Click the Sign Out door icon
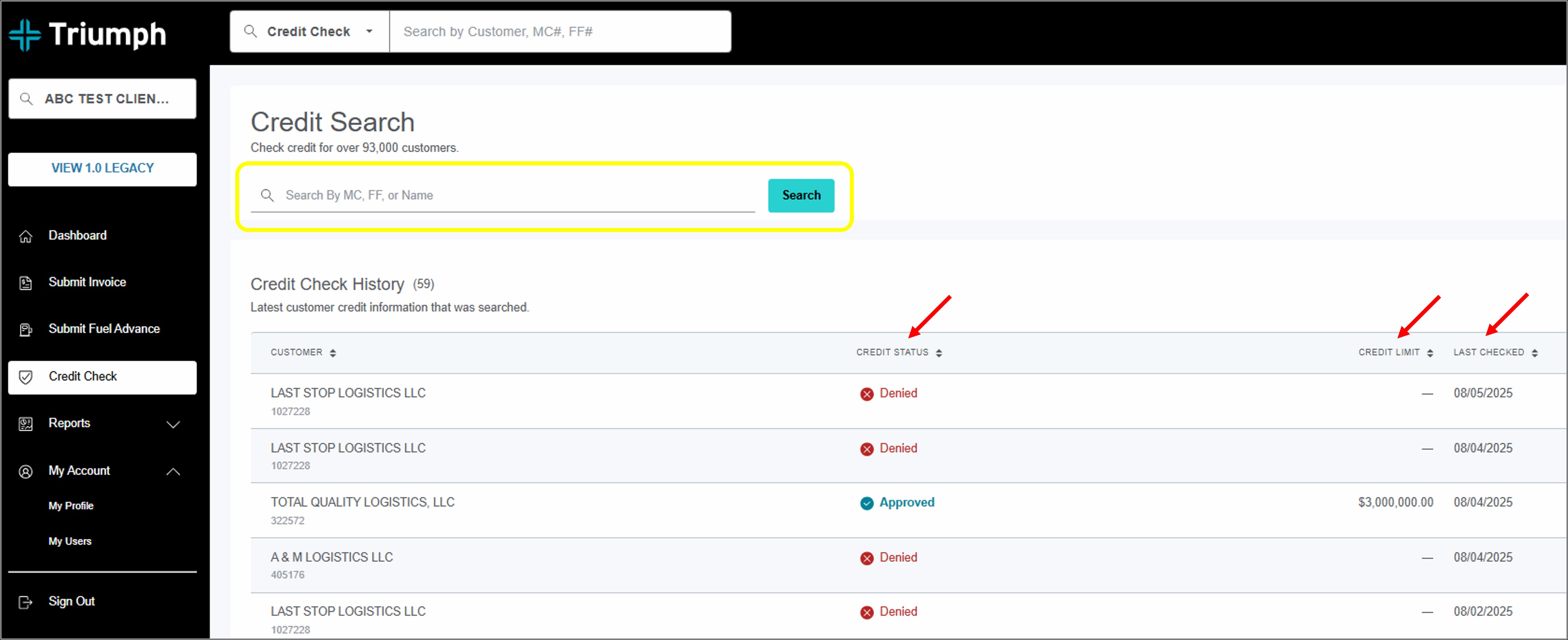This screenshot has height=640, width=1568. [25, 602]
